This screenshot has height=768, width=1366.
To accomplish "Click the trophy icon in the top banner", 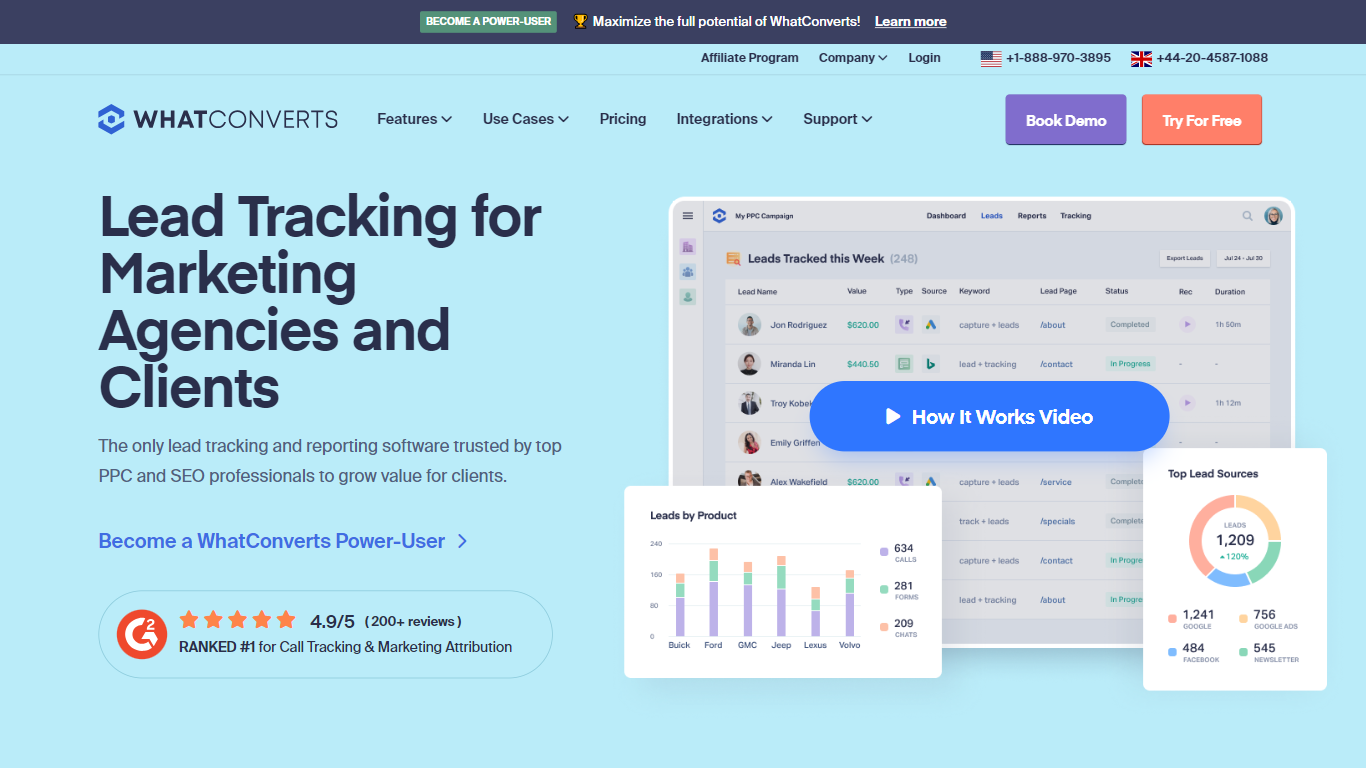I will (580, 21).
